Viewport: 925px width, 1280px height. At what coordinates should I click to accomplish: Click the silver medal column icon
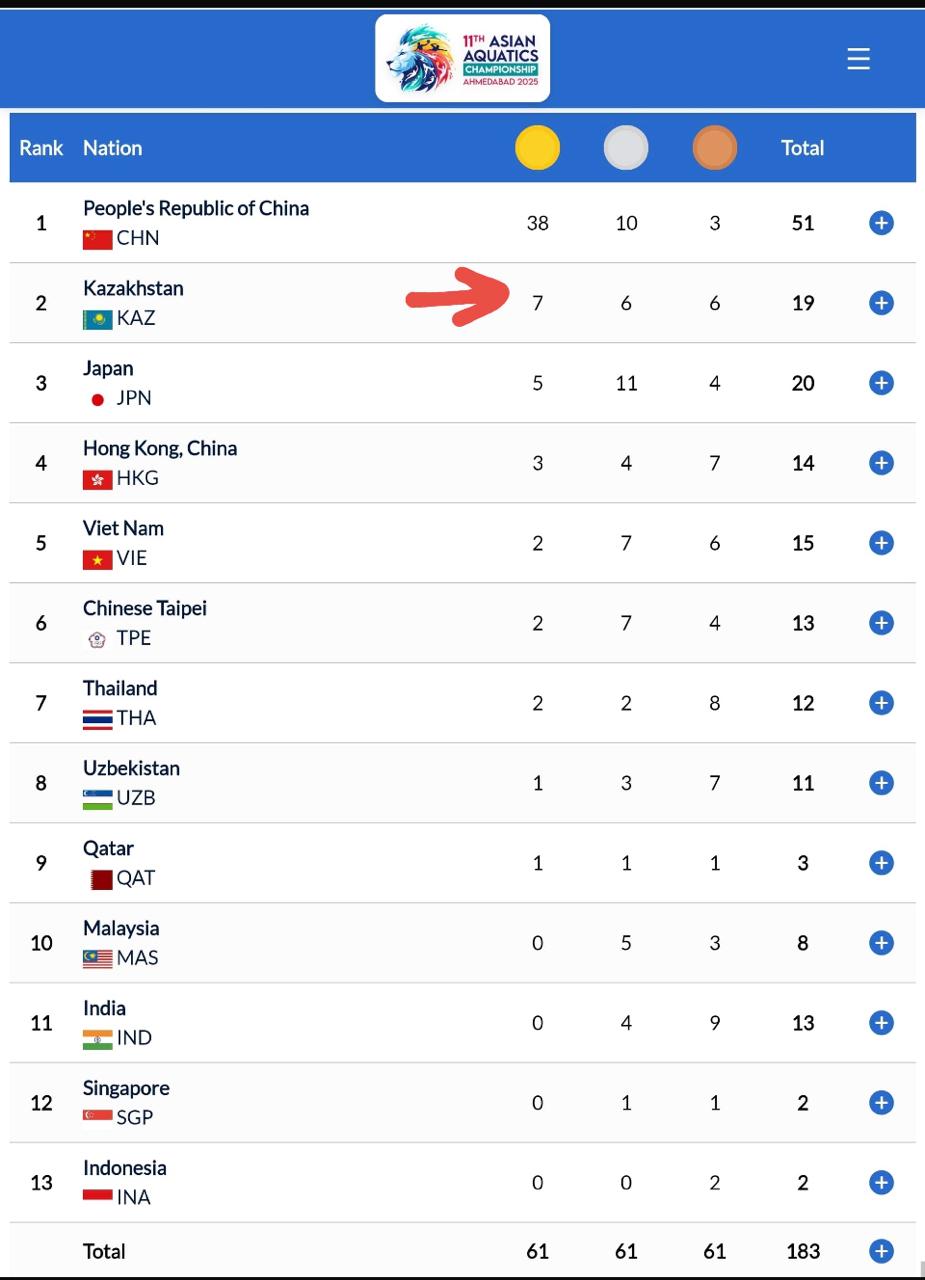pos(626,149)
